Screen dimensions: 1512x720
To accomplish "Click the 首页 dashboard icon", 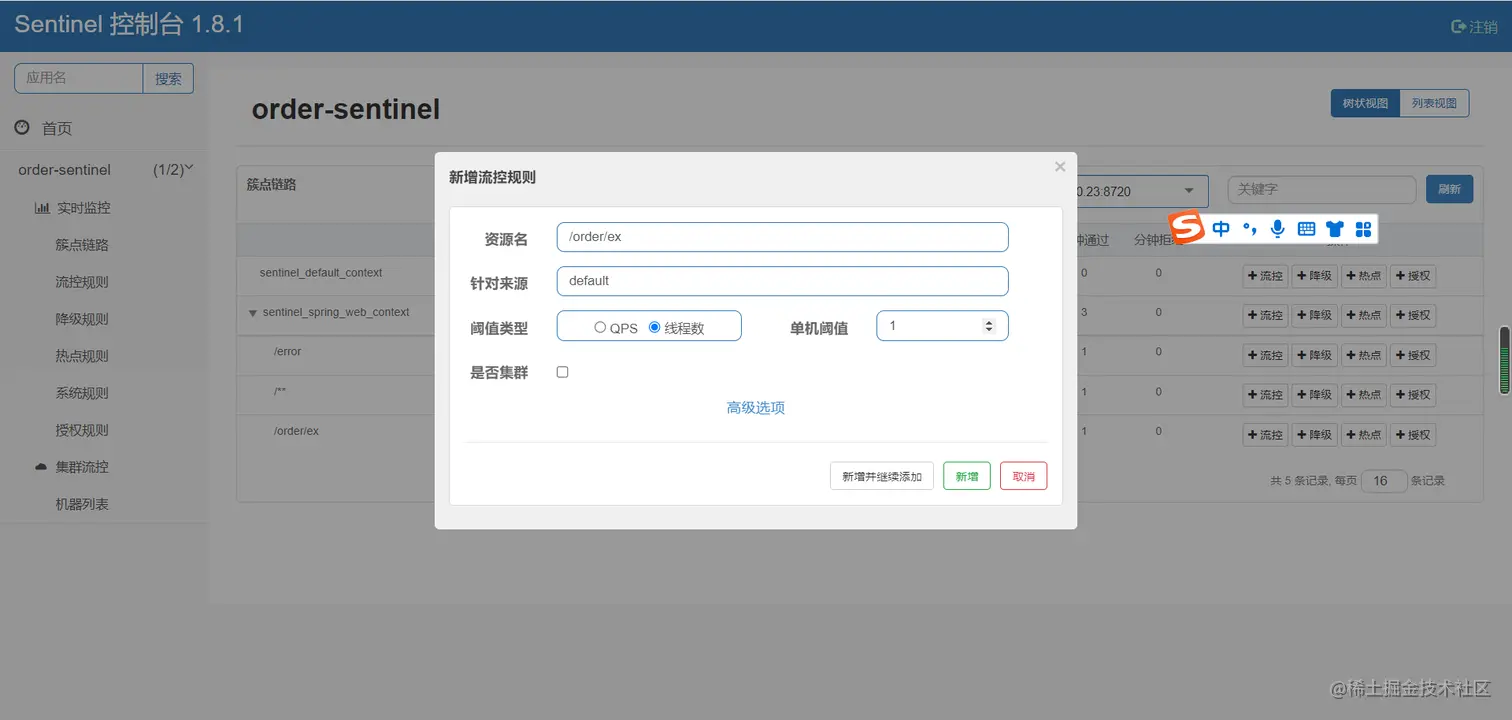I will [22, 128].
